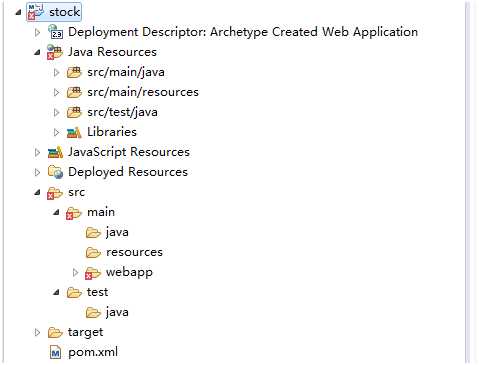The image size is (479, 365).
Task: Click the Java Resources error-marked icon
Action: [x=55, y=52]
